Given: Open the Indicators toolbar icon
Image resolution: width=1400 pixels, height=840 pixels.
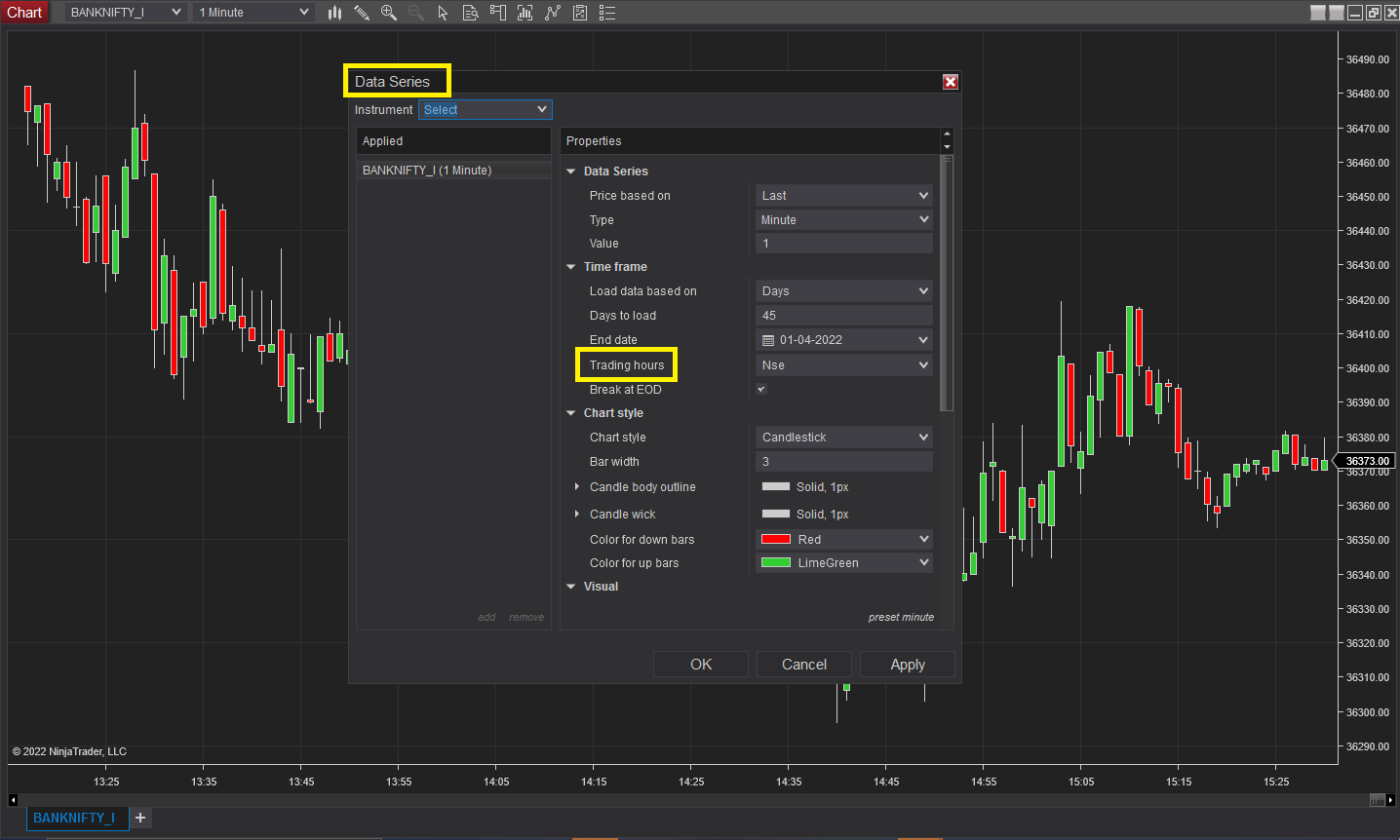Looking at the screenshot, I should (x=553, y=13).
